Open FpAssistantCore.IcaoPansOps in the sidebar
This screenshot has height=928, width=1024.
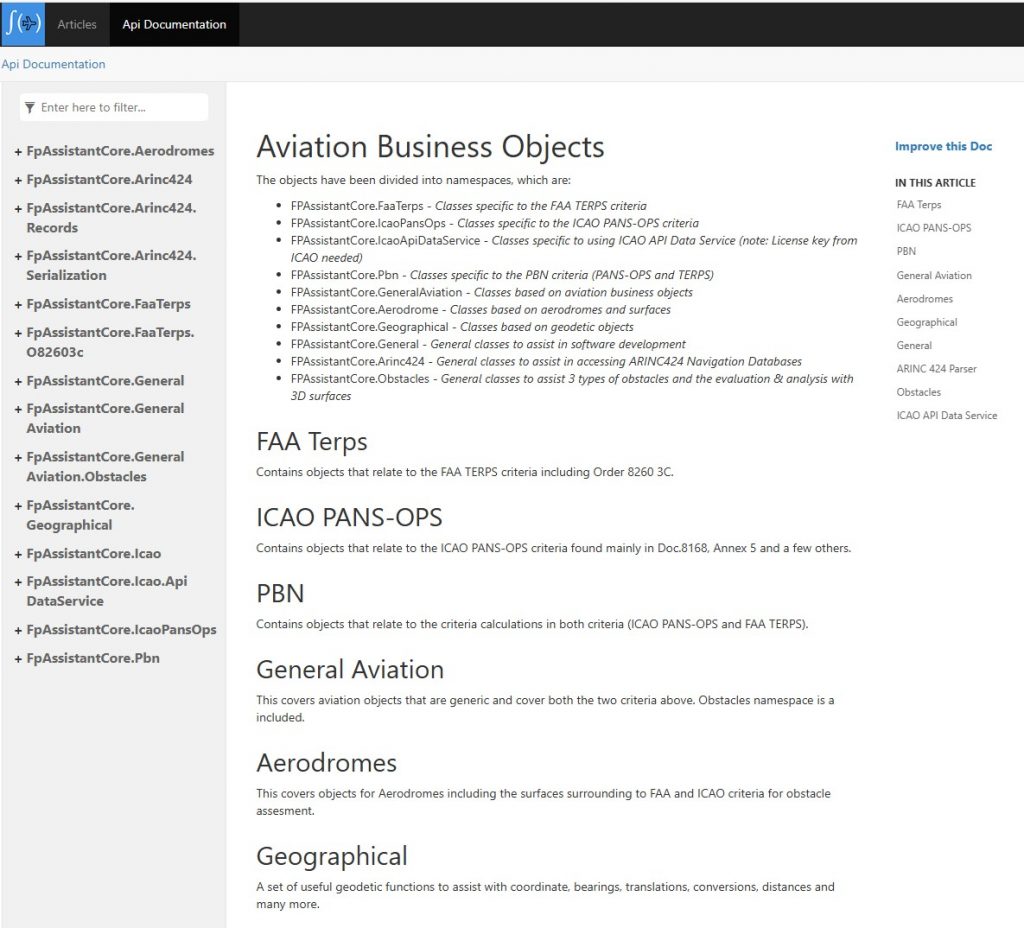(121, 630)
